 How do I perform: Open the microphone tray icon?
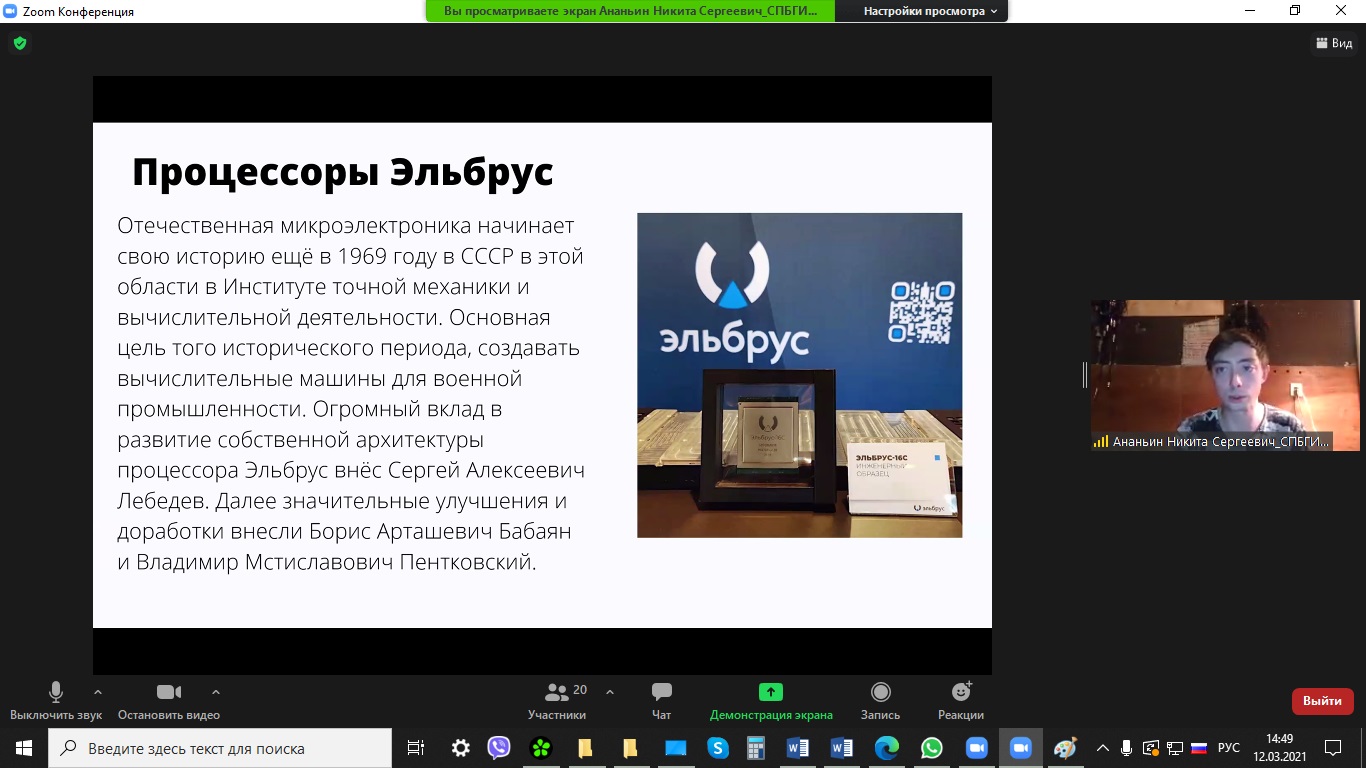click(1127, 748)
